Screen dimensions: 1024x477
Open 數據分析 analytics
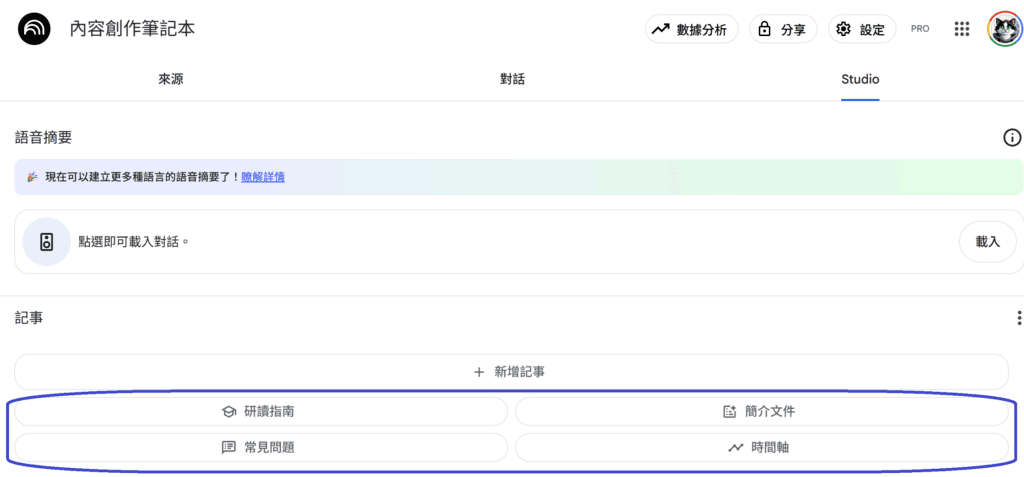click(691, 29)
